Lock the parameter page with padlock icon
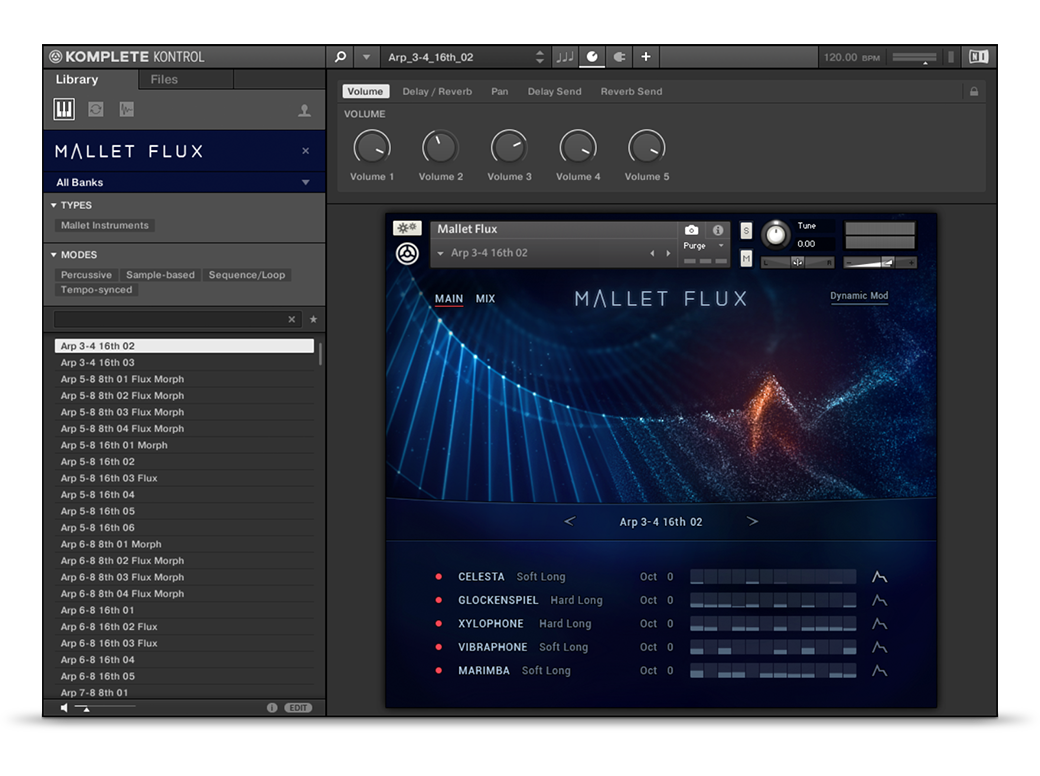This screenshot has height=776, width=1040. (x=974, y=92)
